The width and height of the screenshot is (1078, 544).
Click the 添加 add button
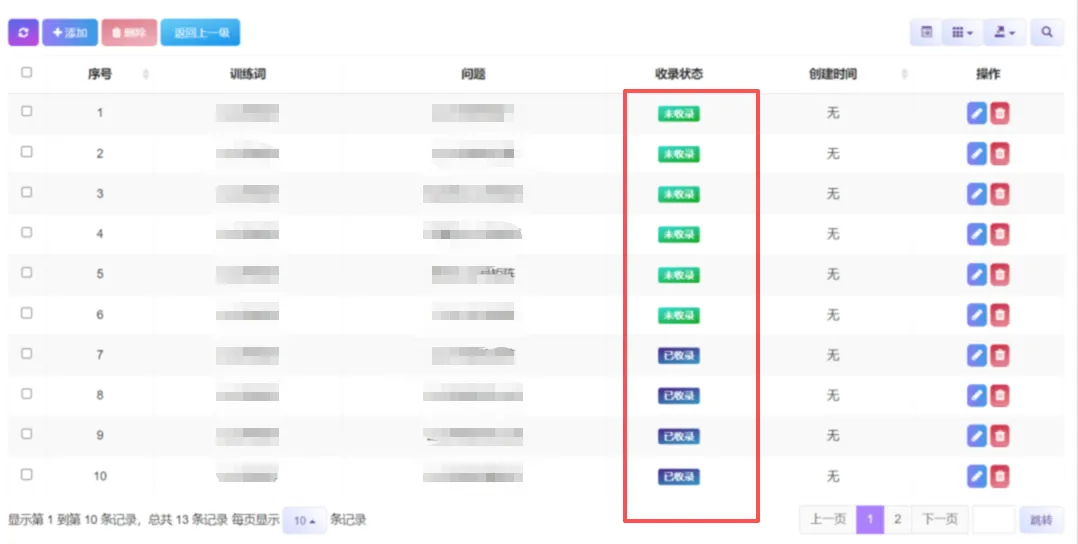(x=70, y=32)
